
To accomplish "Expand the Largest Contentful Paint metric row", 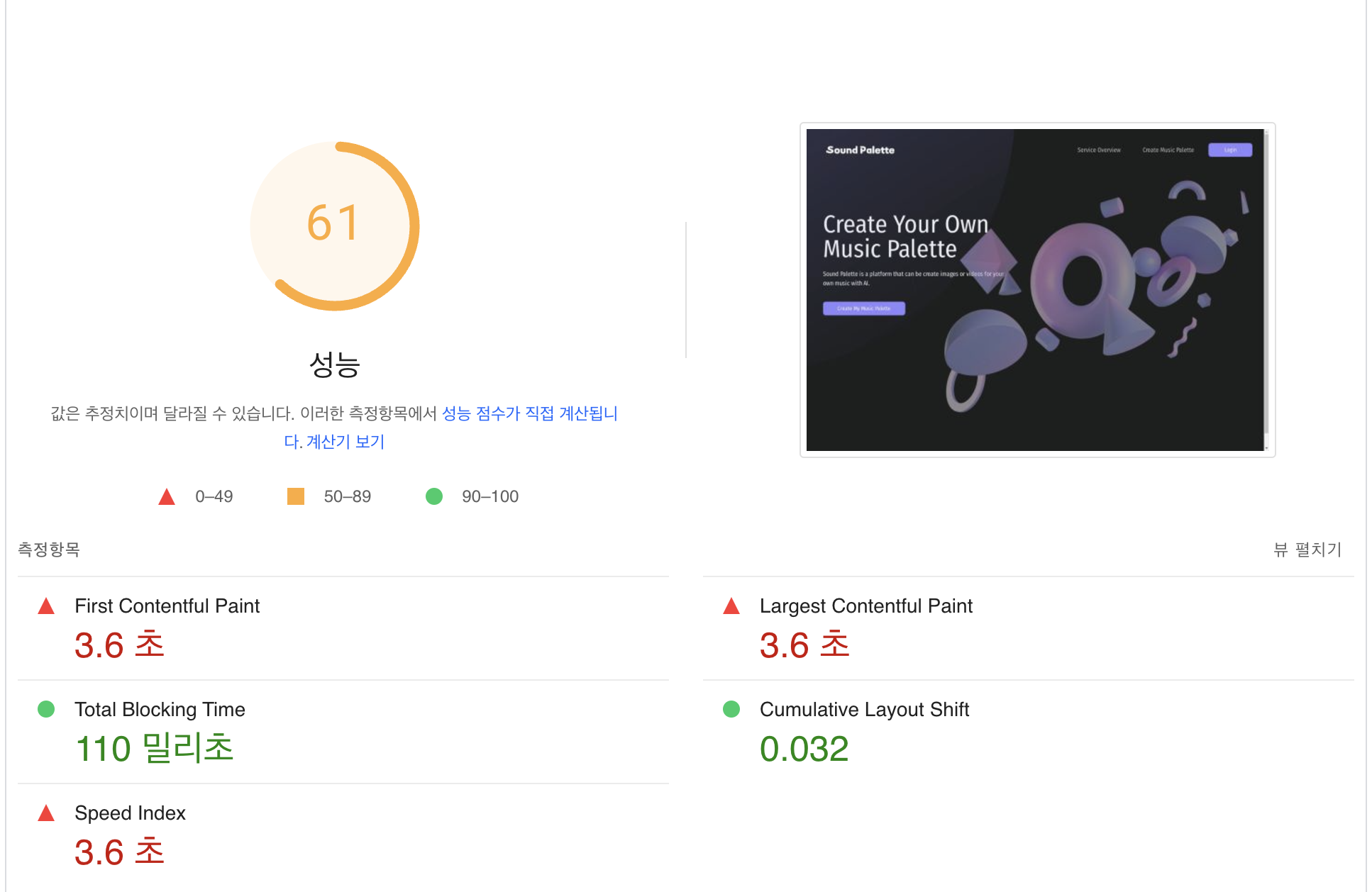I will click(1029, 628).
